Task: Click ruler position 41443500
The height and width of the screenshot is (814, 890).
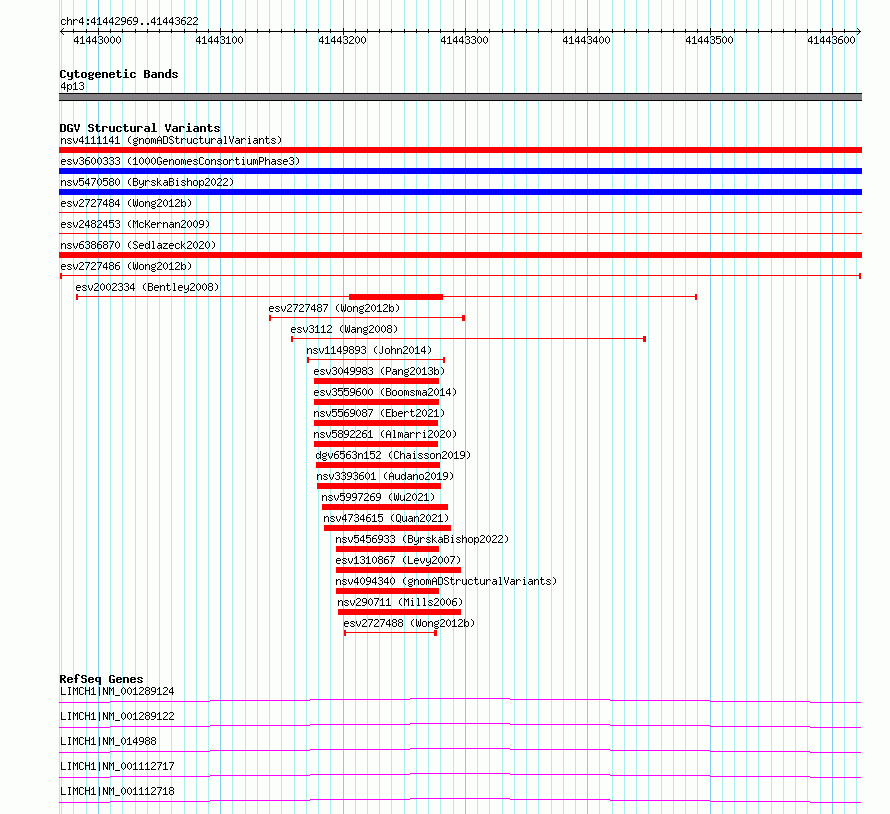Action: tap(710, 40)
